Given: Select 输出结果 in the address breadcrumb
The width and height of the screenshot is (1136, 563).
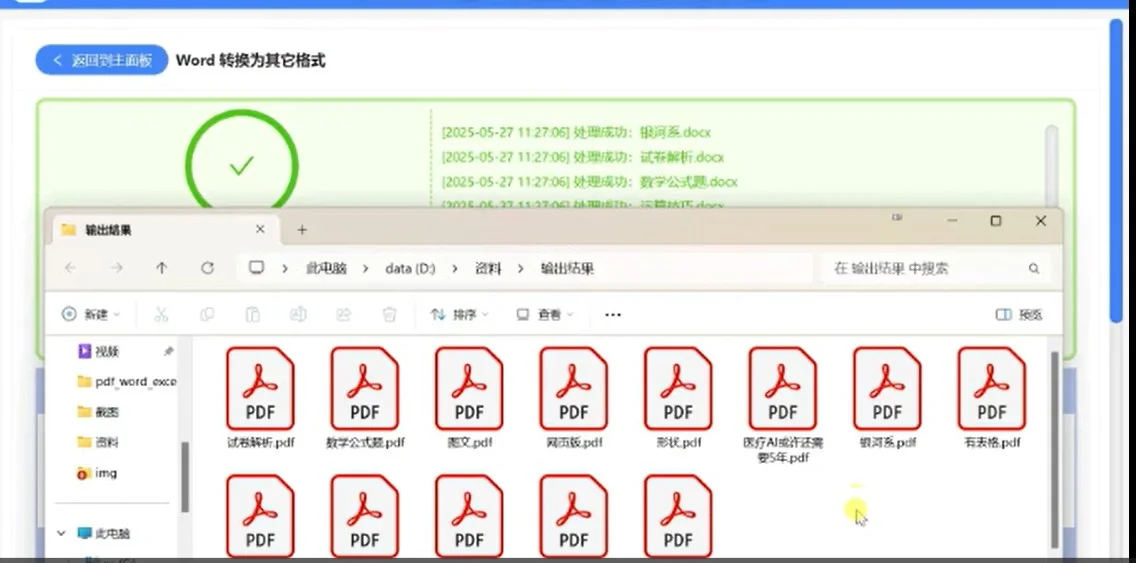Looking at the screenshot, I should point(567,269).
